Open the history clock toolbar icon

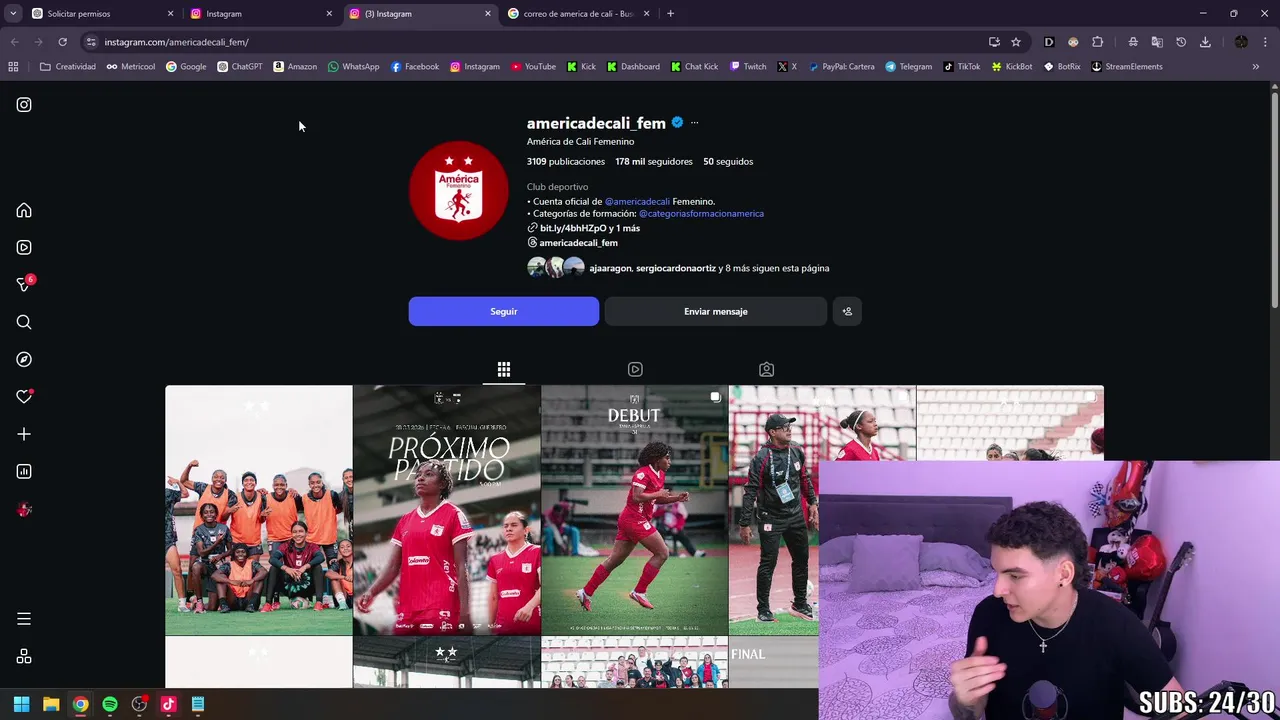point(1181,42)
